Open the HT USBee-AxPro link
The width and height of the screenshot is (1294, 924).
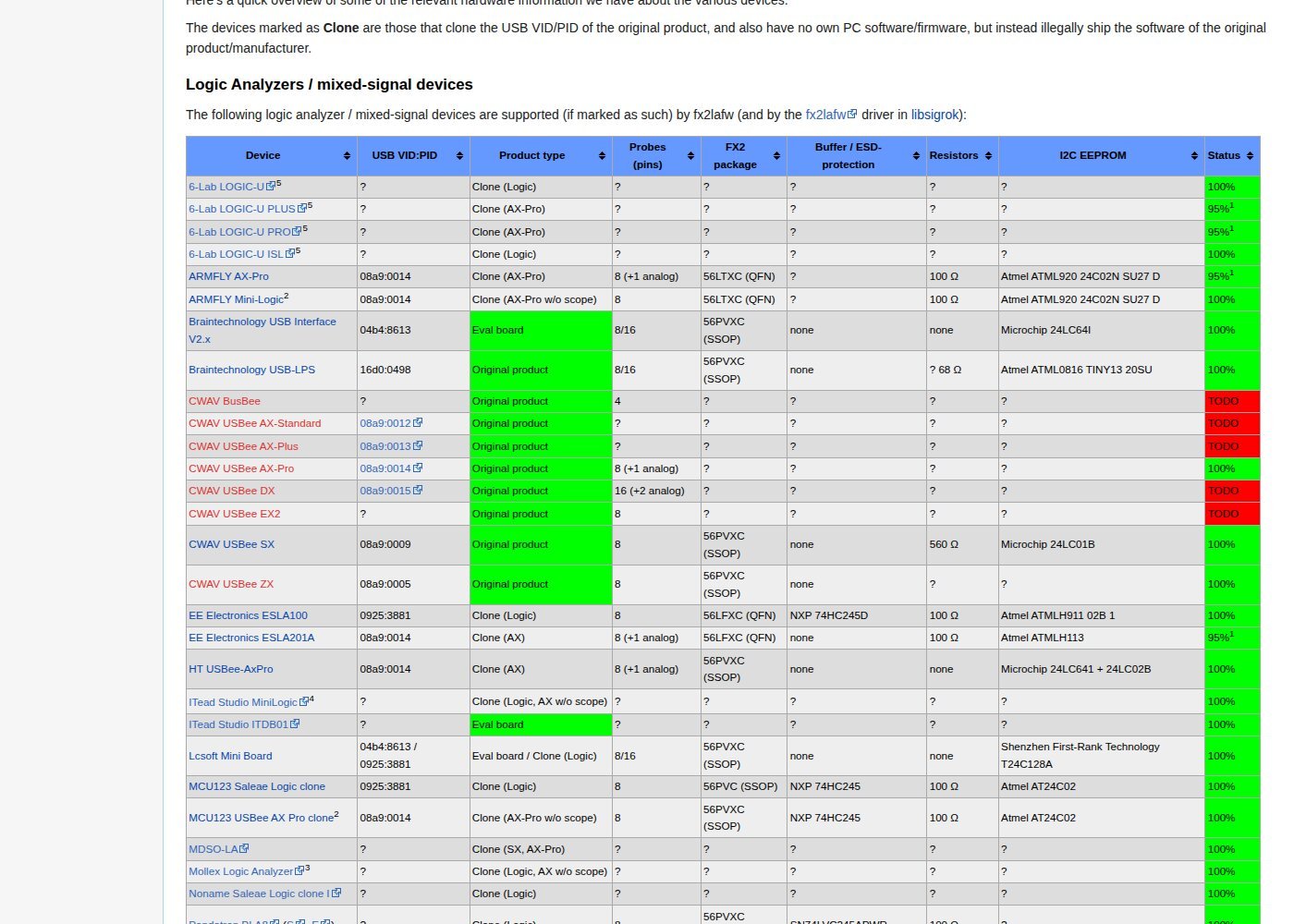point(231,669)
